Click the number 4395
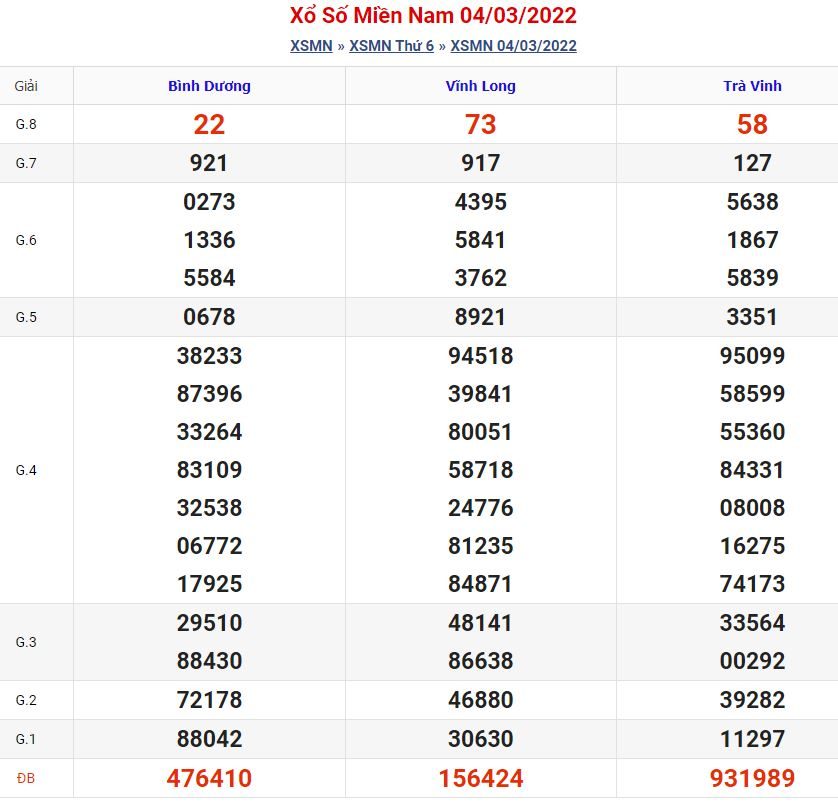The image size is (838, 803). (480, 202)
